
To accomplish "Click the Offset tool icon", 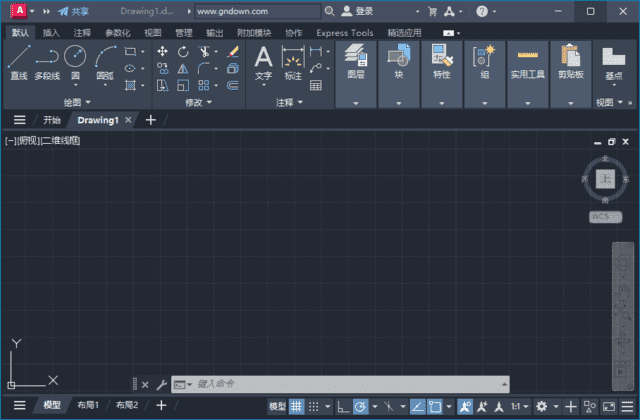I will point(233,85).
